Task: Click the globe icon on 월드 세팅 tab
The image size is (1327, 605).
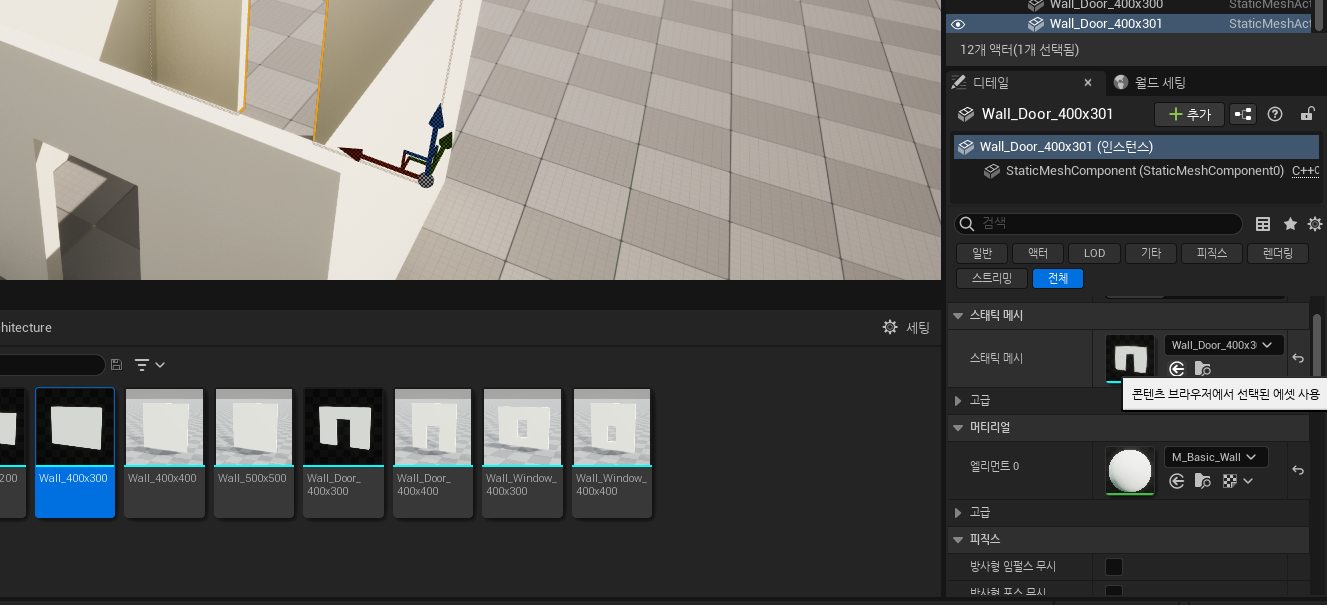Action: [x=1120, y=82]
